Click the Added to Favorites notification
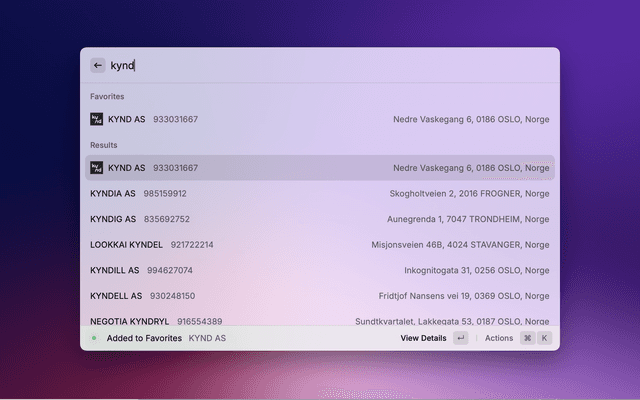Viewport: 640px width, 400px height. [142, 338]
